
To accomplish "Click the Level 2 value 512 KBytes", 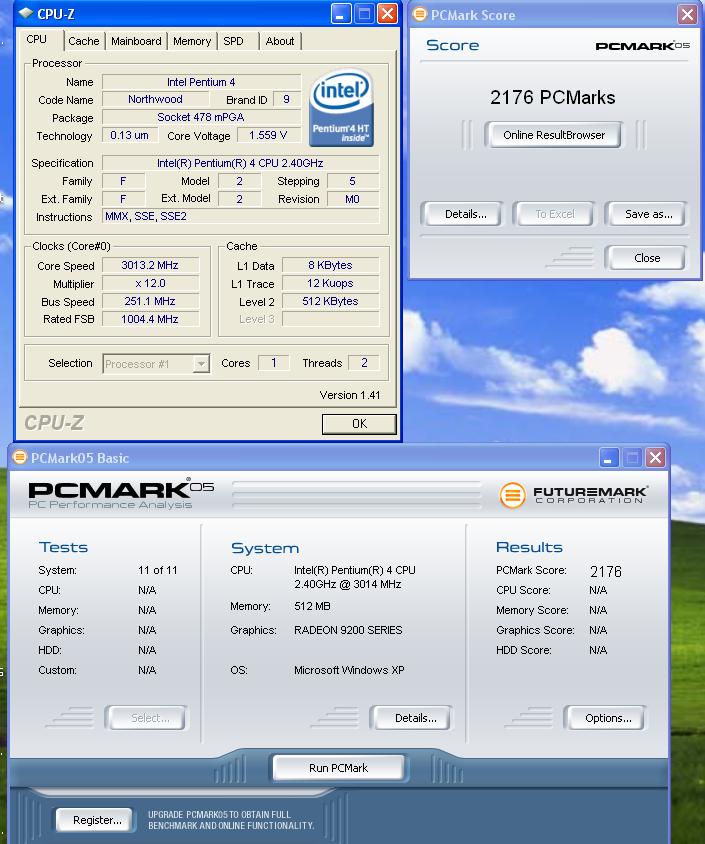I will [330, 301].
